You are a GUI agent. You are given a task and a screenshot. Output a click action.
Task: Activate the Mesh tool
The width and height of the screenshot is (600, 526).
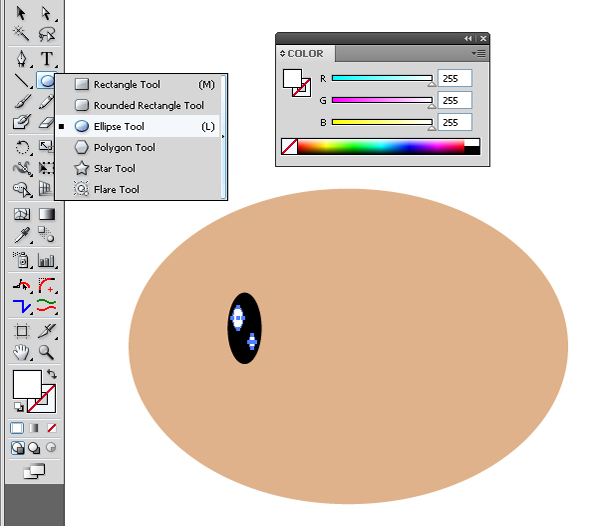(22, 214)
